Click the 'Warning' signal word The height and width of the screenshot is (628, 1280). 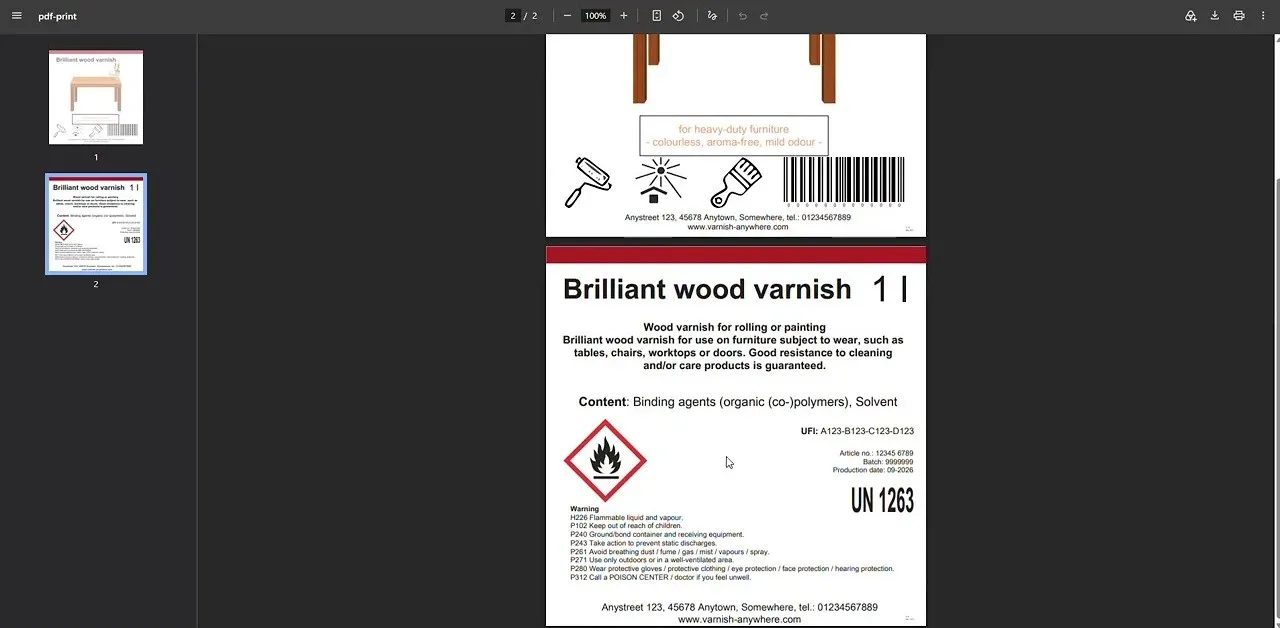tap(584, 509)
